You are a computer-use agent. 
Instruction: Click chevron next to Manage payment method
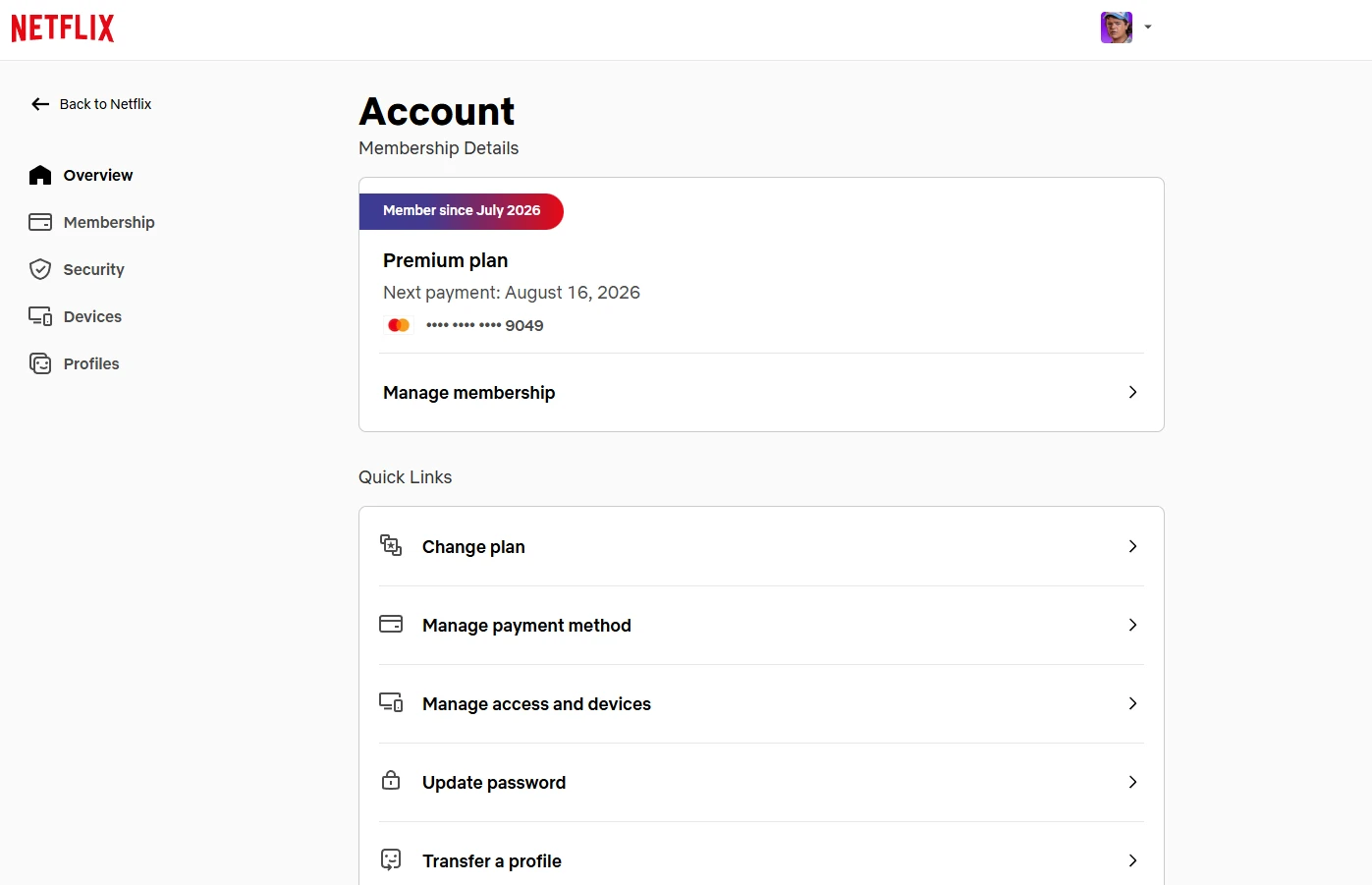[x=1132, y=625]
